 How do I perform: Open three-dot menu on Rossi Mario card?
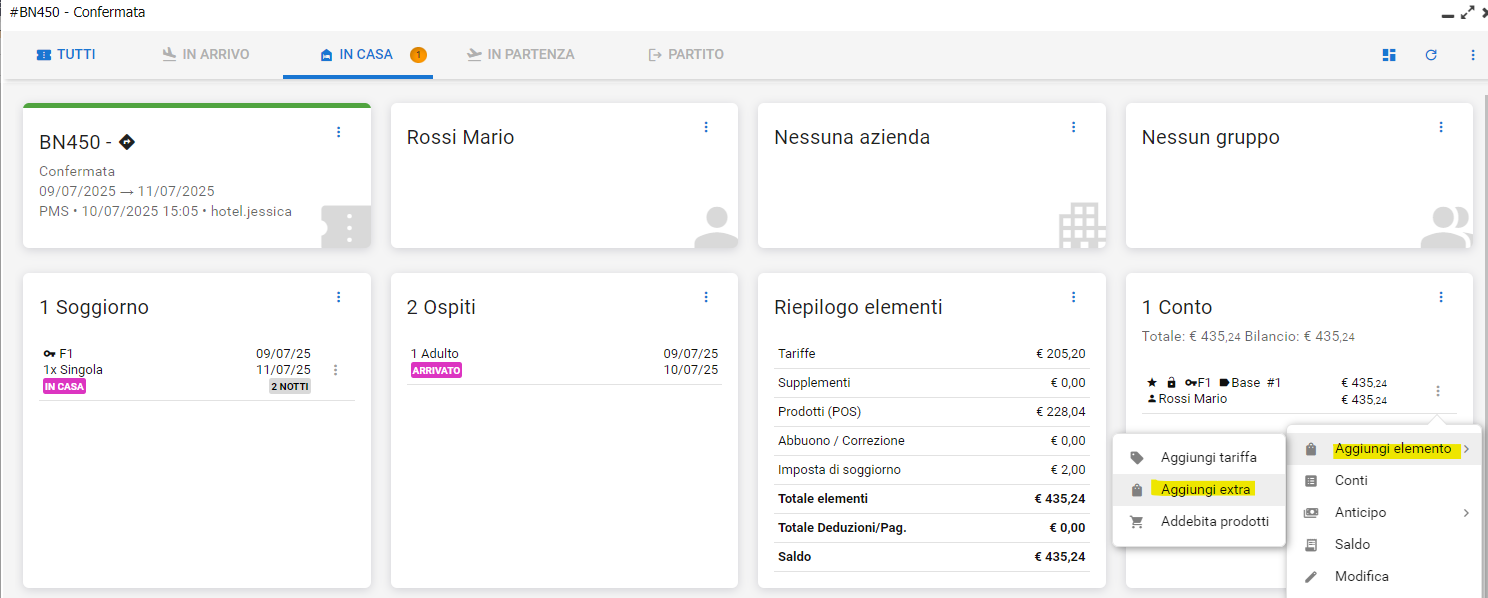click(706, 127)
